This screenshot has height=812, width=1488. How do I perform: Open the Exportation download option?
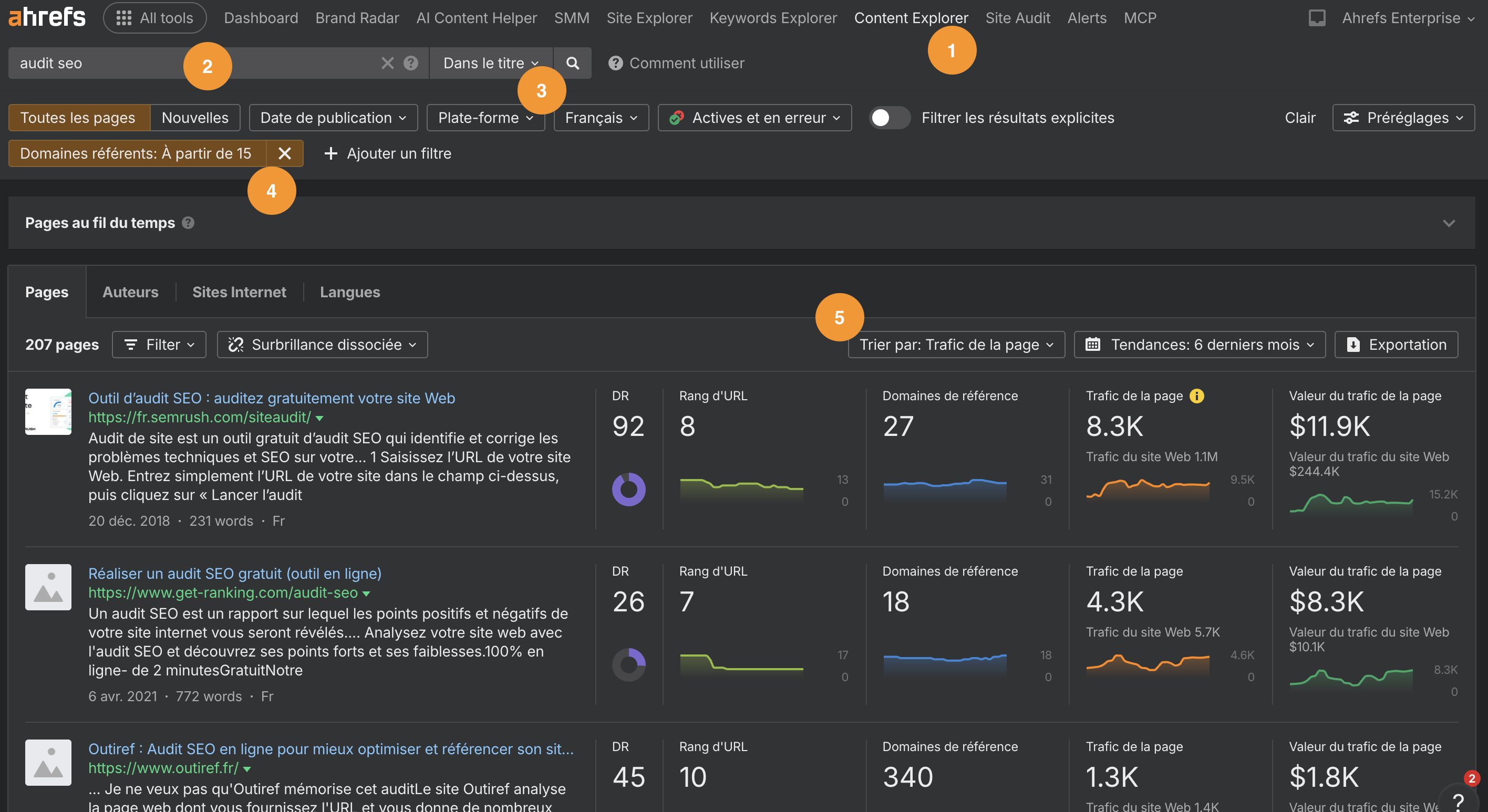pos(1396,344)
